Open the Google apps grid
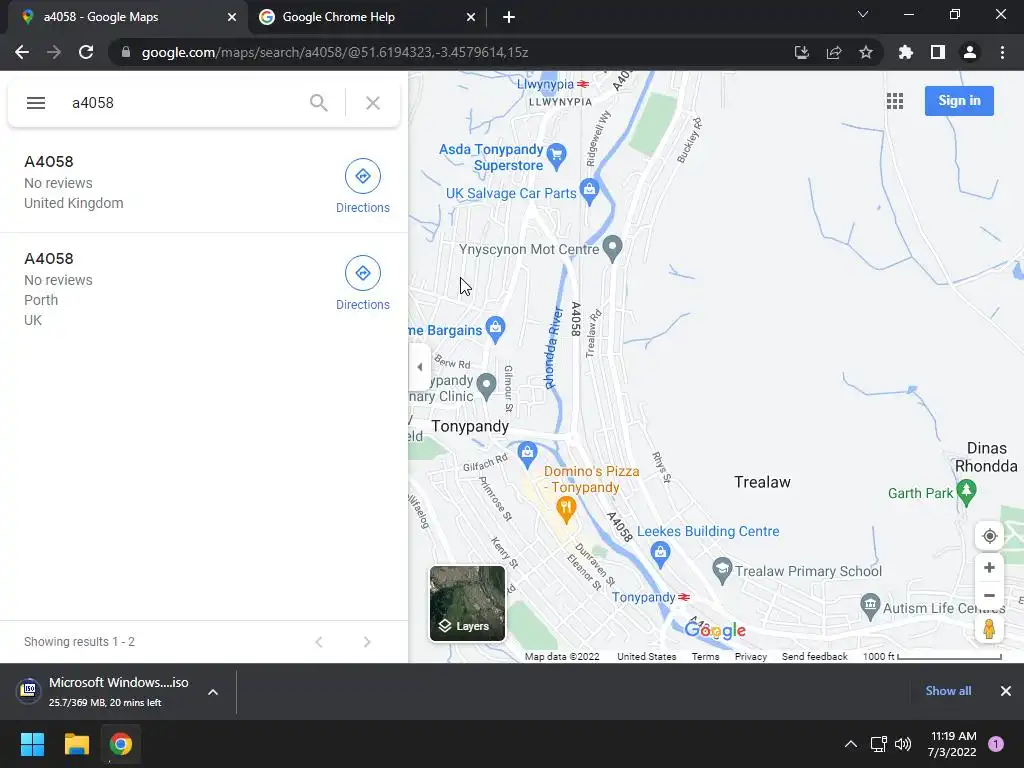 coord(895,101)
